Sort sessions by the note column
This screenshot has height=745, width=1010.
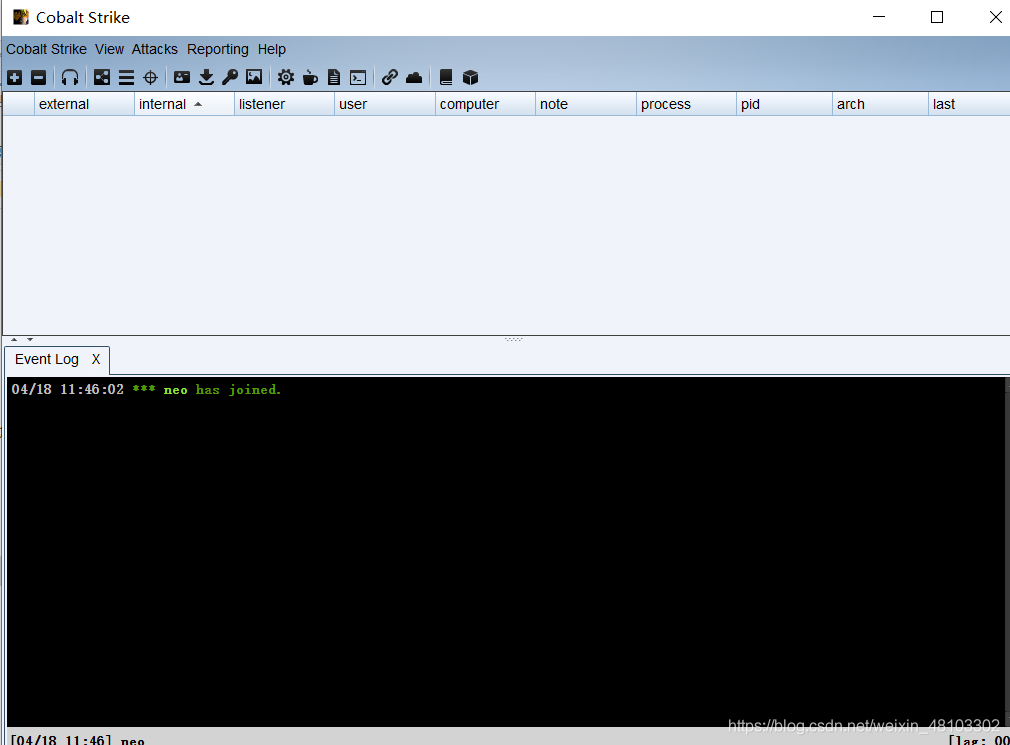pyautogui.click(x=586, y=104)
